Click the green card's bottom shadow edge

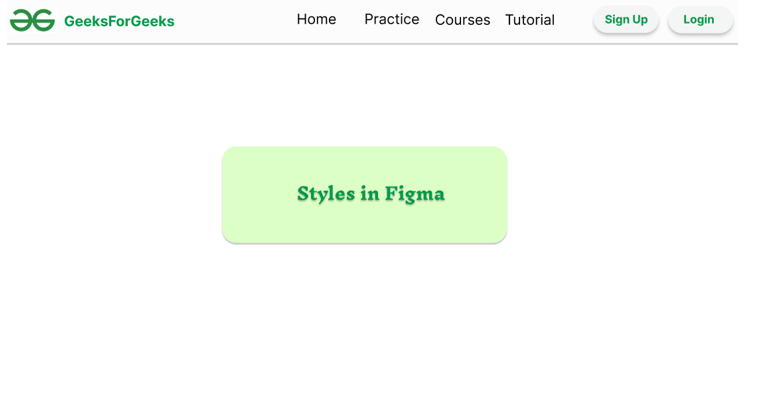364,242
